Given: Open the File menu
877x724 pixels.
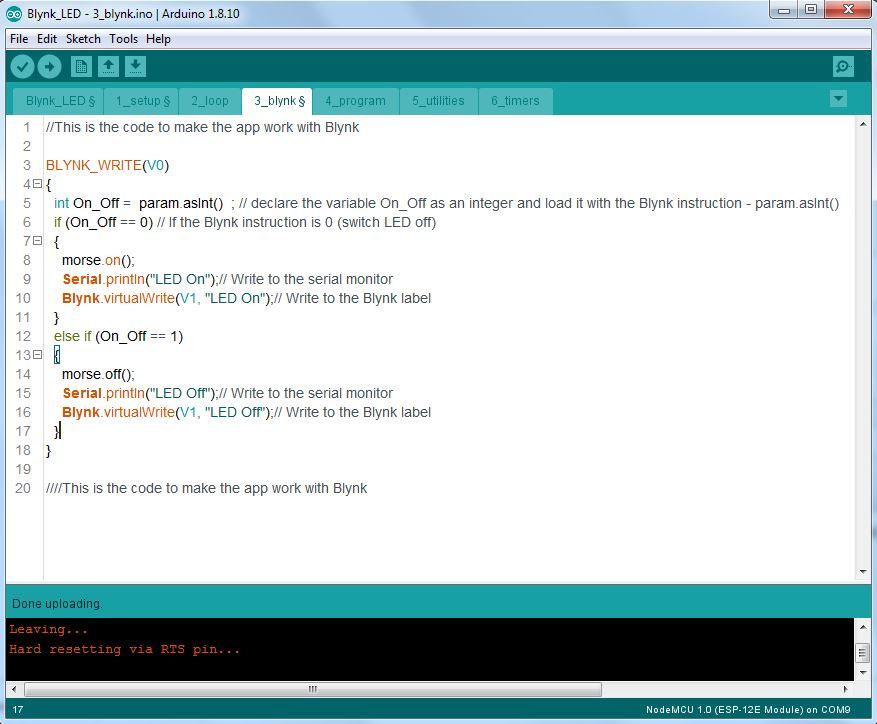Looking at the screenshot, I should pos(19,39).
